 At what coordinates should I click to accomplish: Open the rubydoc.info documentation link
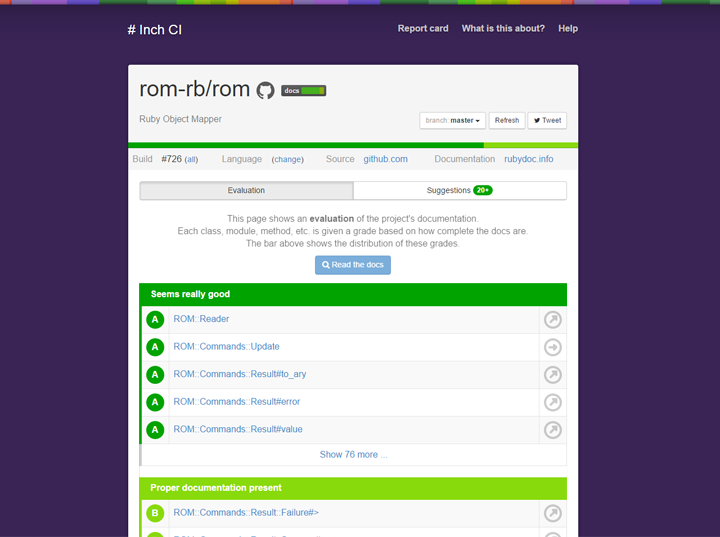click(x=529, y=159)
